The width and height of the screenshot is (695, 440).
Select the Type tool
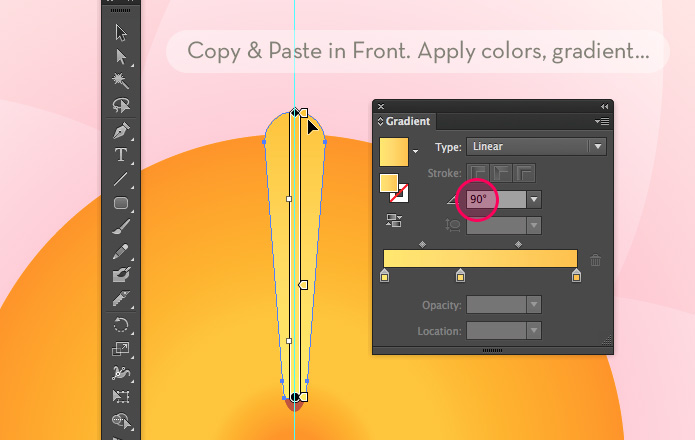point(121,155)
